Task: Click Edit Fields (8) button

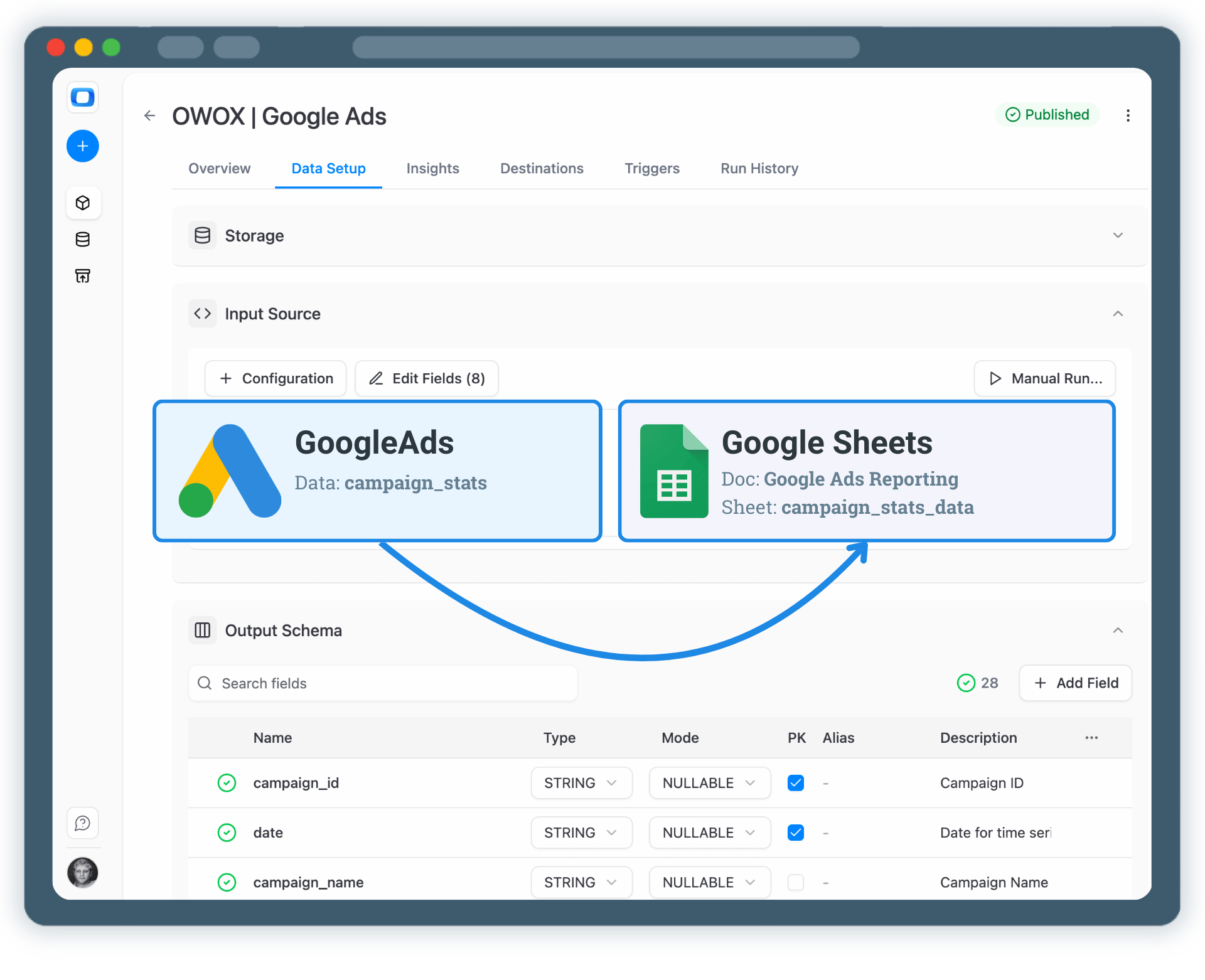Action: click(426, 378)
